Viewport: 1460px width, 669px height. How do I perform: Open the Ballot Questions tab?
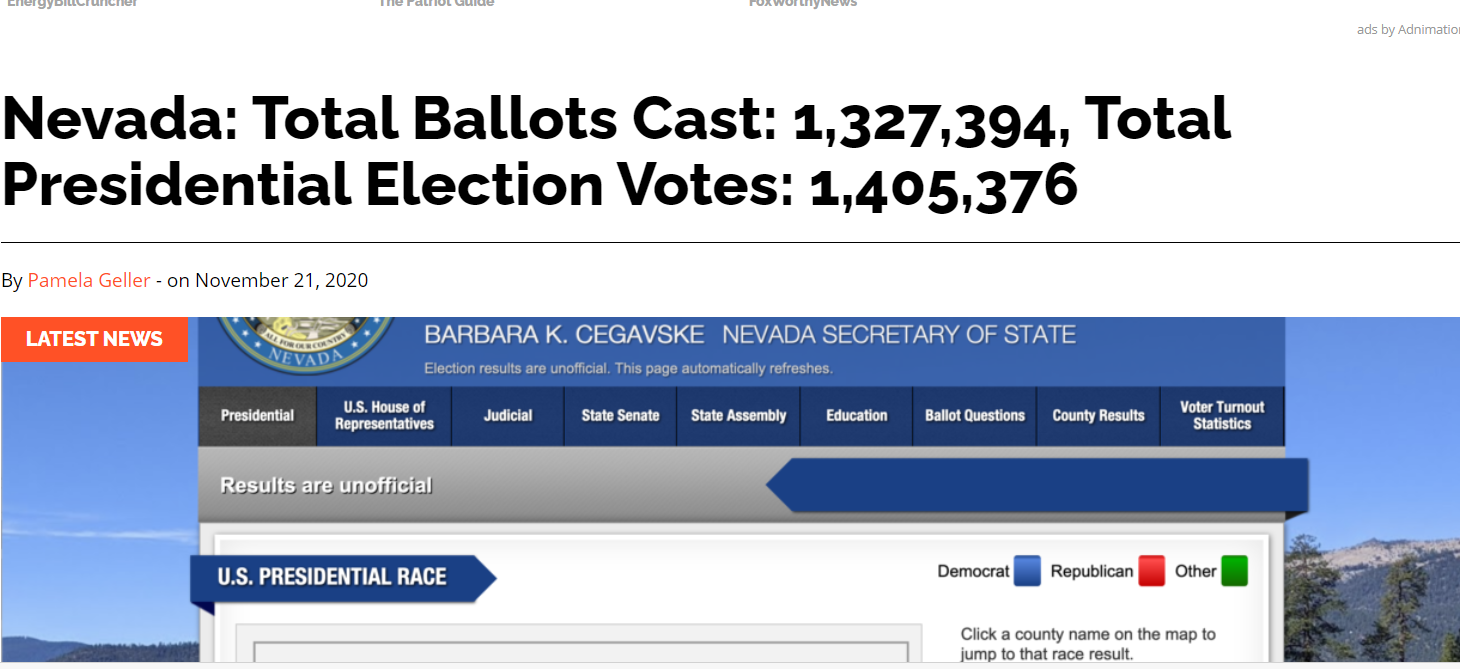[x=975, y=416]
